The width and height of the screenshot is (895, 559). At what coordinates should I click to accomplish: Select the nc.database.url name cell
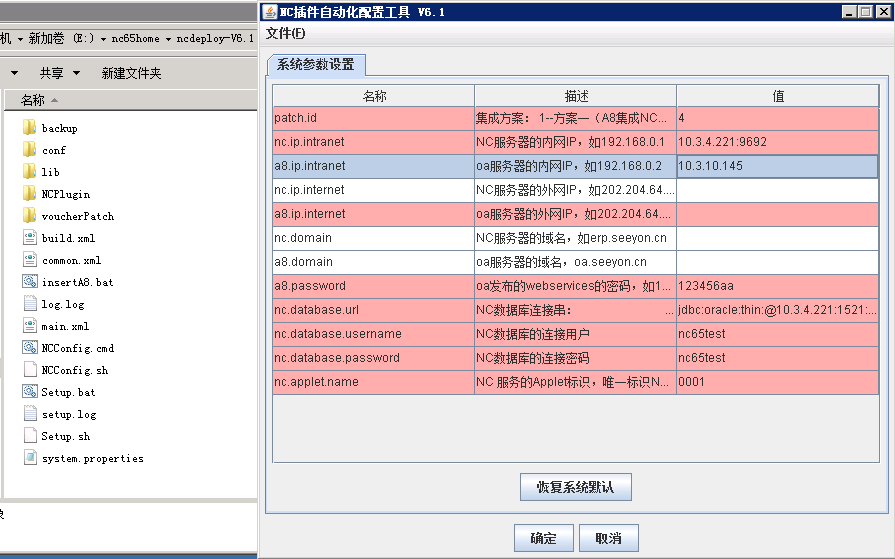point(373,310)
